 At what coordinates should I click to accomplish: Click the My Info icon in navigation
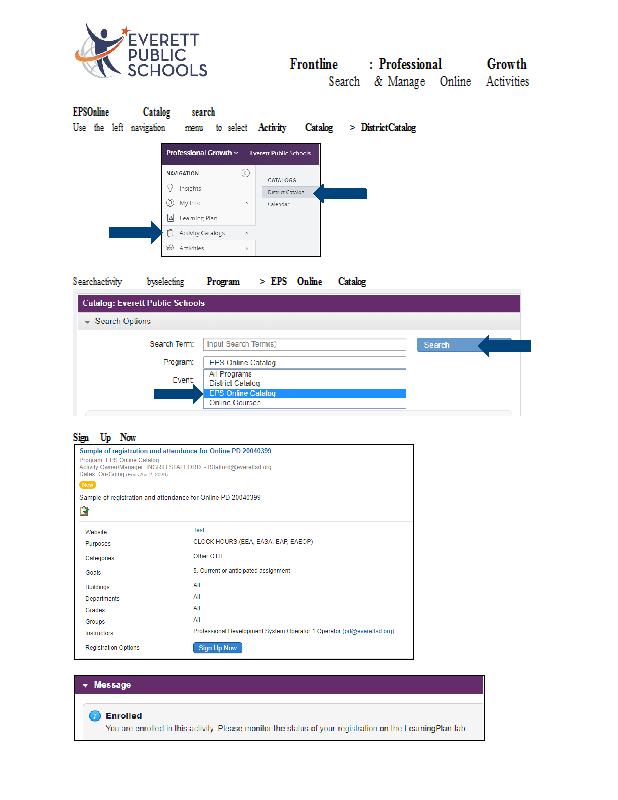click(170, 203)
